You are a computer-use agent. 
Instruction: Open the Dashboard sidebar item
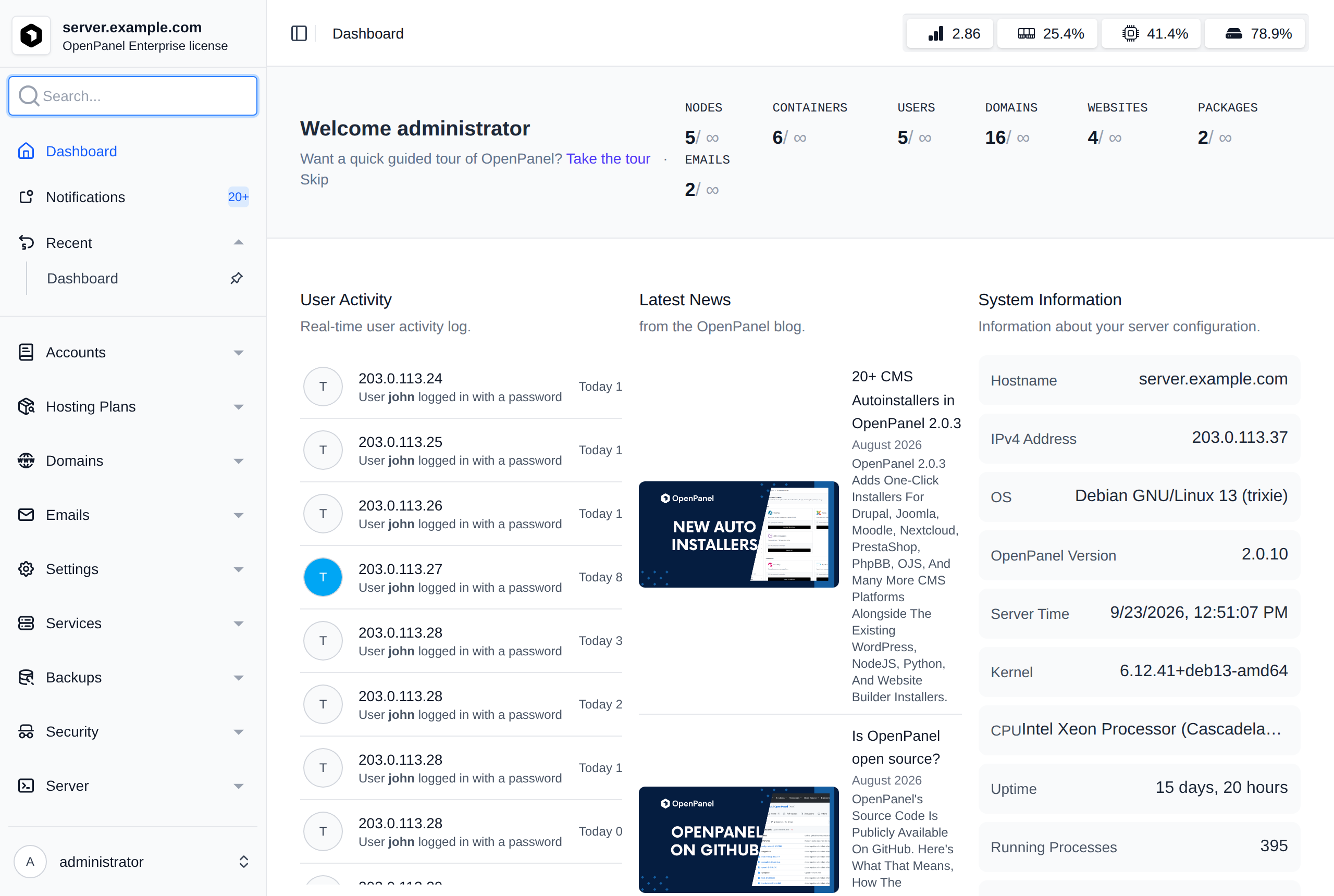132,151
